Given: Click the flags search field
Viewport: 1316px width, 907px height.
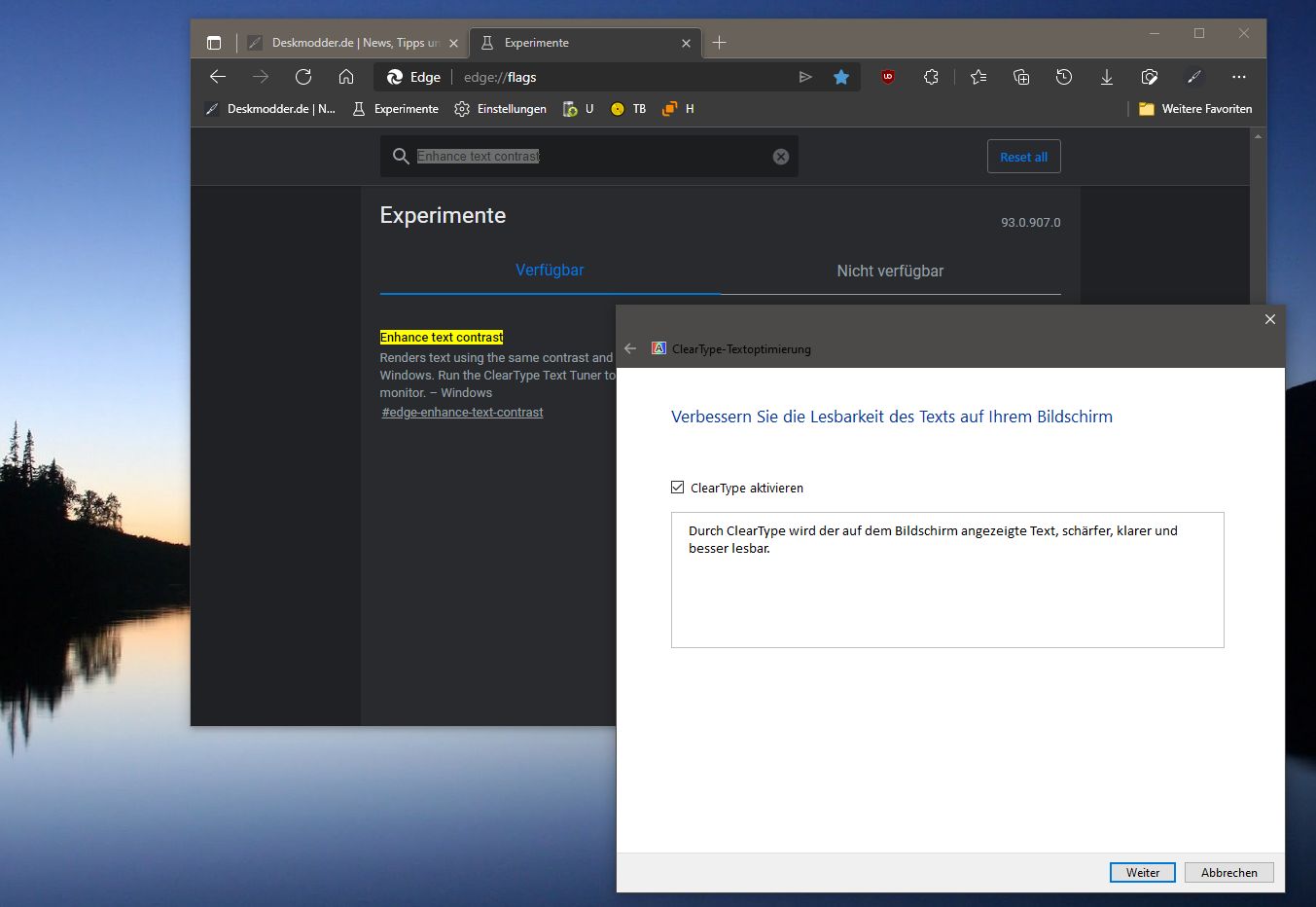Looking at the screenshot, I should pyautogui.click(x=589, y=157).
